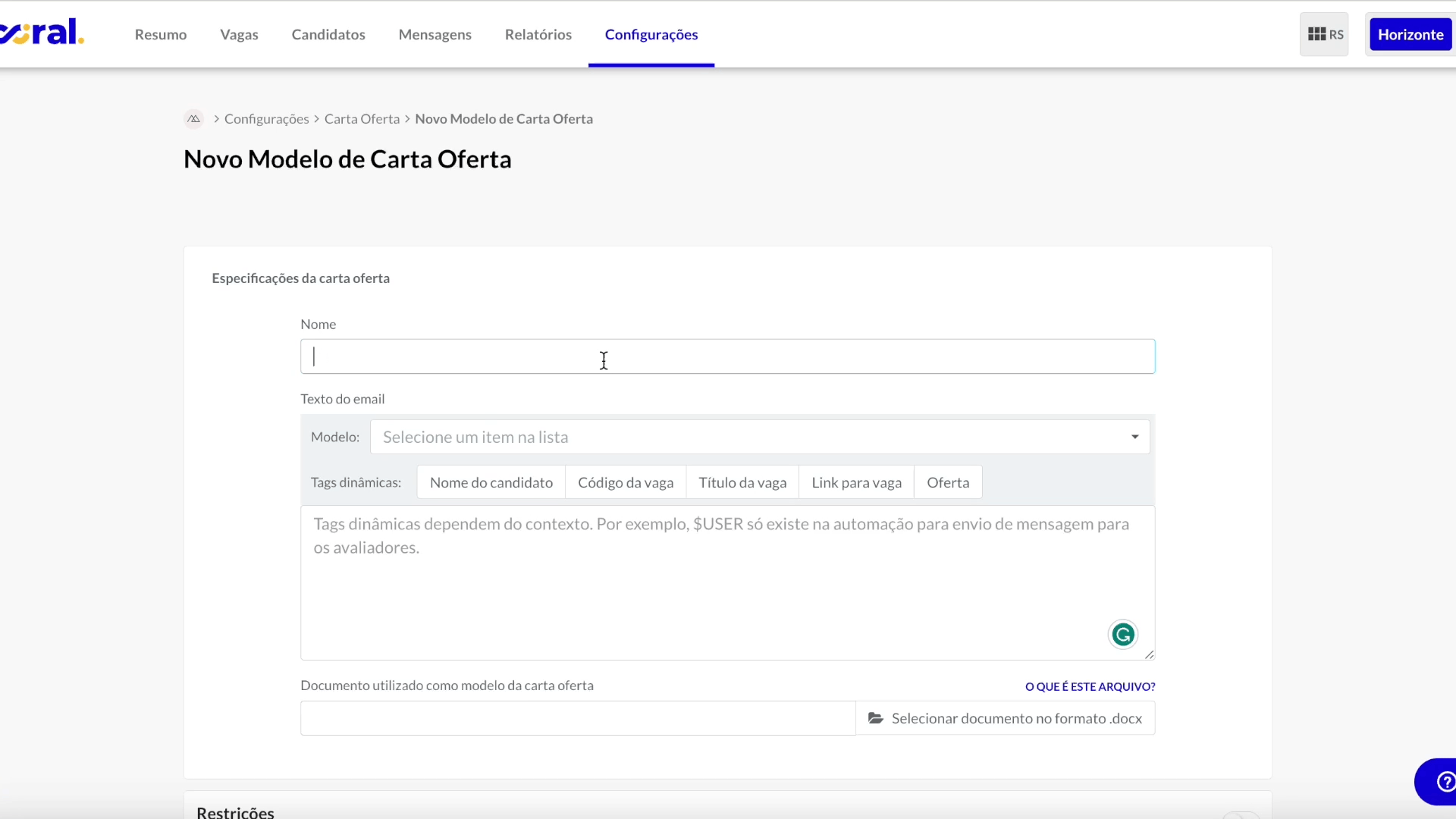This screenshot has height=819, width=1456.
Task: Click the Horizonte account button
Action: 1410,34
